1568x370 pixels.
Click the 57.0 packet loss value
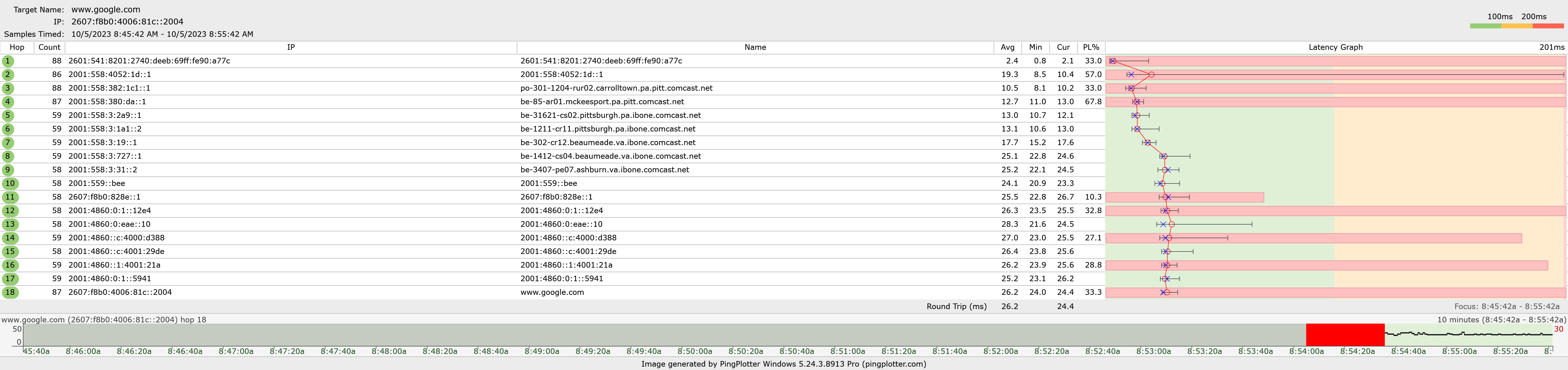coord(1093,74)
